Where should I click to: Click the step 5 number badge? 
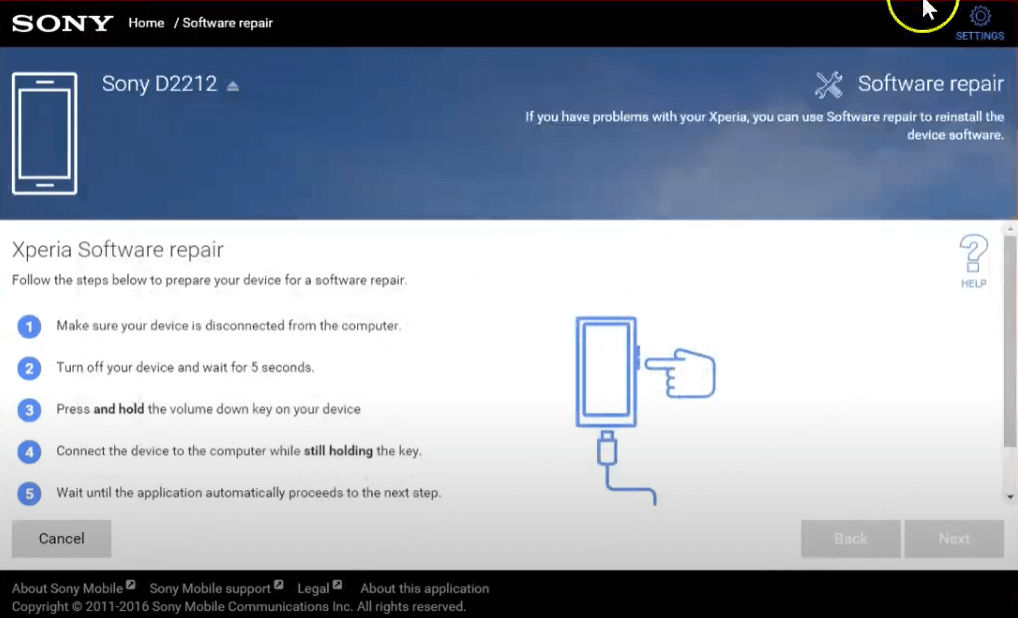click(30, 494)
